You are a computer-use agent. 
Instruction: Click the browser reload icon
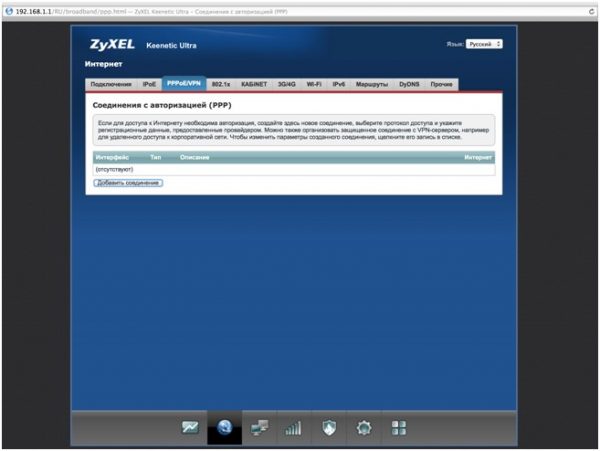(x=592, y=12)
